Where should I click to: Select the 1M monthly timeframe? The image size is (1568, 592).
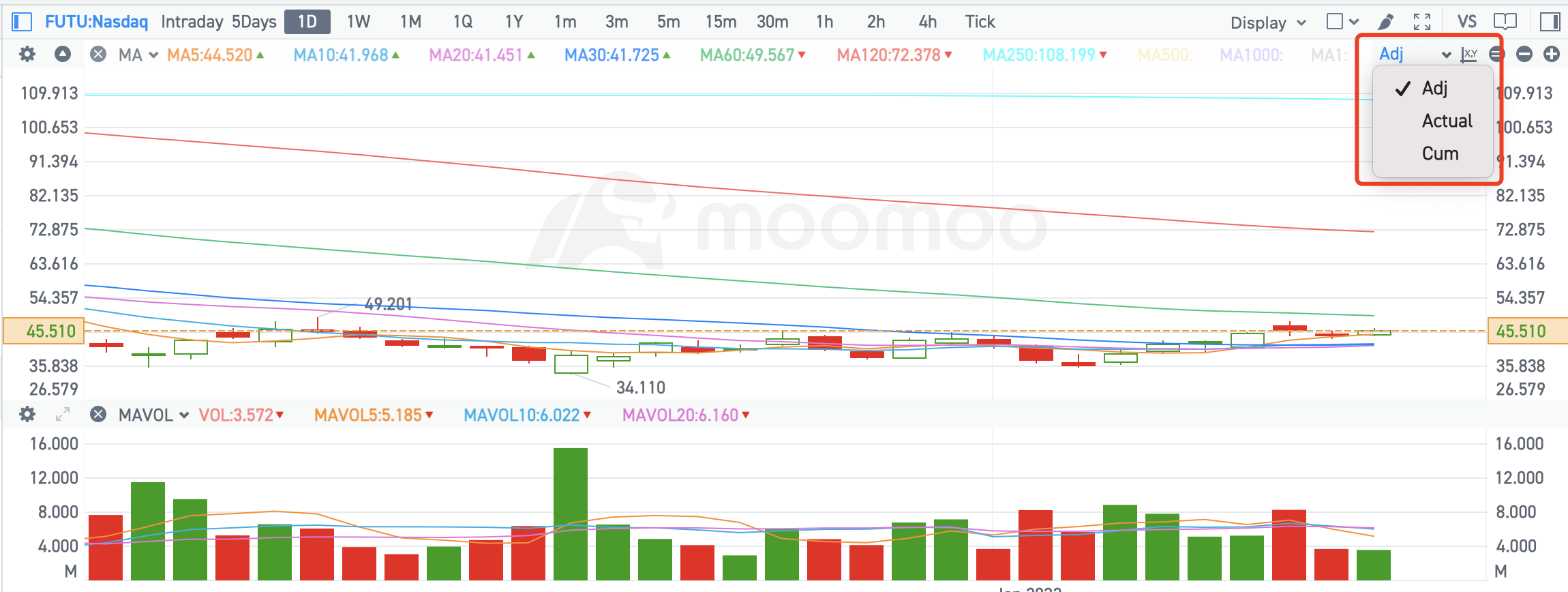(410, 22)
